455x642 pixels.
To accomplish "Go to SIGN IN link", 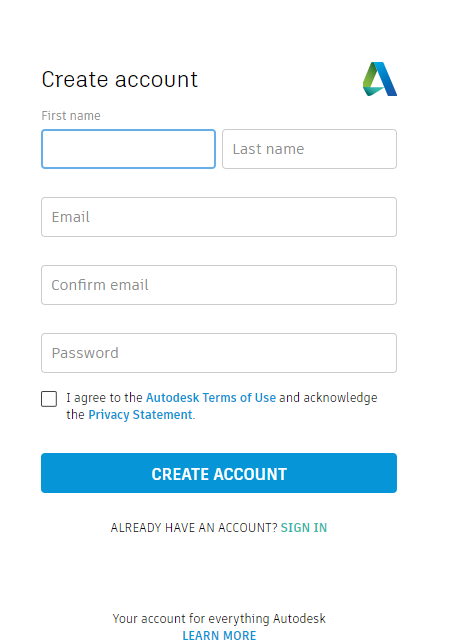I will (x=304, y=527).
